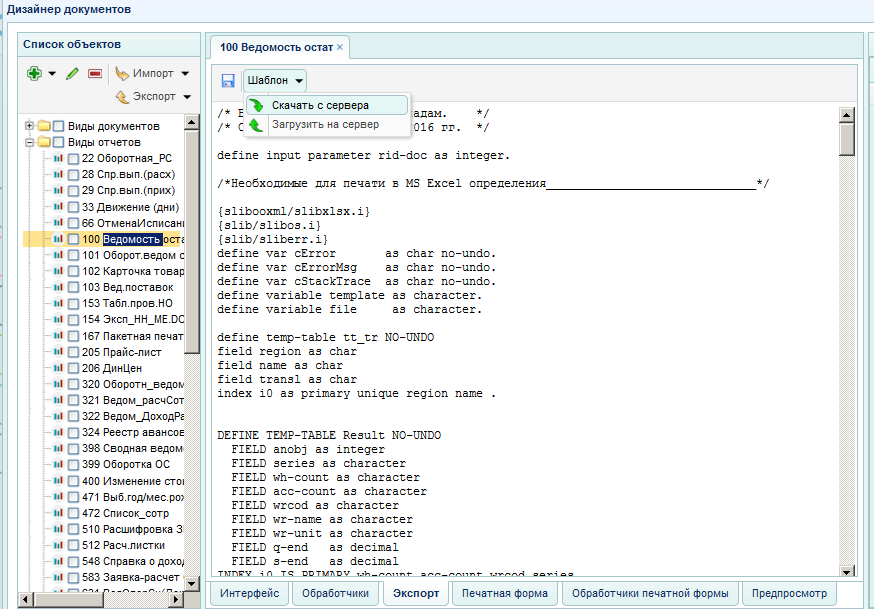Tick the Виды отчетов checkbox
The height and width of the screenshot is (609, 874).
(59, 143)
